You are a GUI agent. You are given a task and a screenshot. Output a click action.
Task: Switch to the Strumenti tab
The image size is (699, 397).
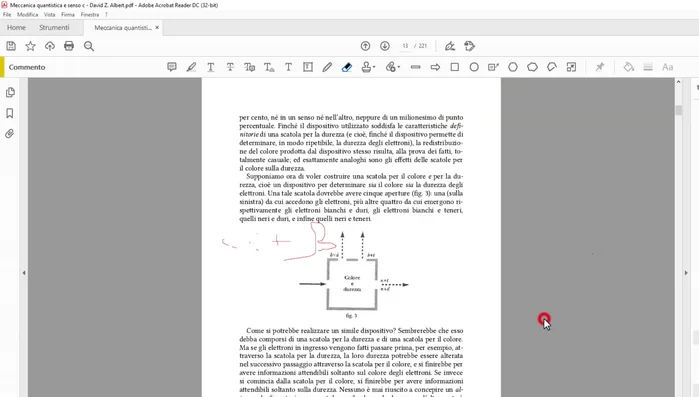click(x=54, y=28)
